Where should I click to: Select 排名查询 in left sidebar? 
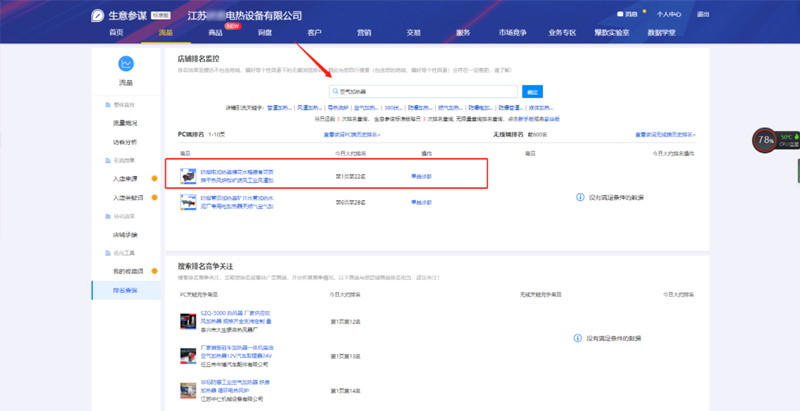[126, 290]
